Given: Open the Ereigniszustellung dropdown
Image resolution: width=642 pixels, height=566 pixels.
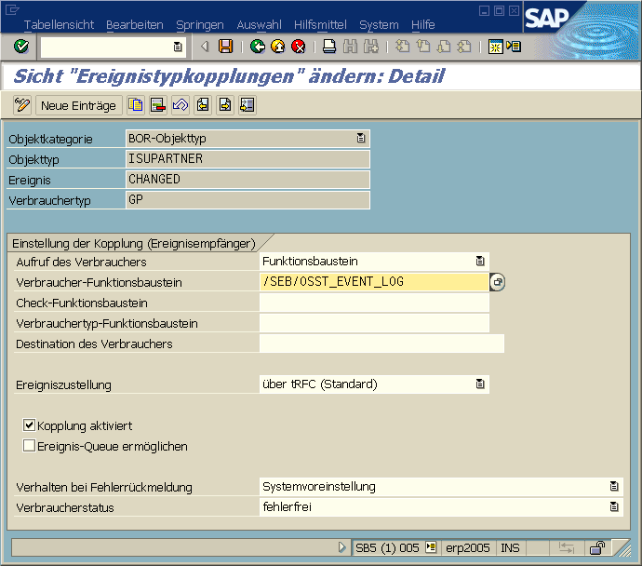Looking at the screenshot, I should [x=481, y=384].
